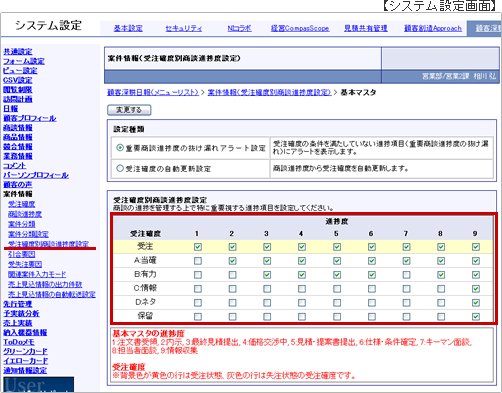Open フォーム設定 in the sidebar
The width and height of the screenshot is (502, 393).
click(x=24, y=61)
